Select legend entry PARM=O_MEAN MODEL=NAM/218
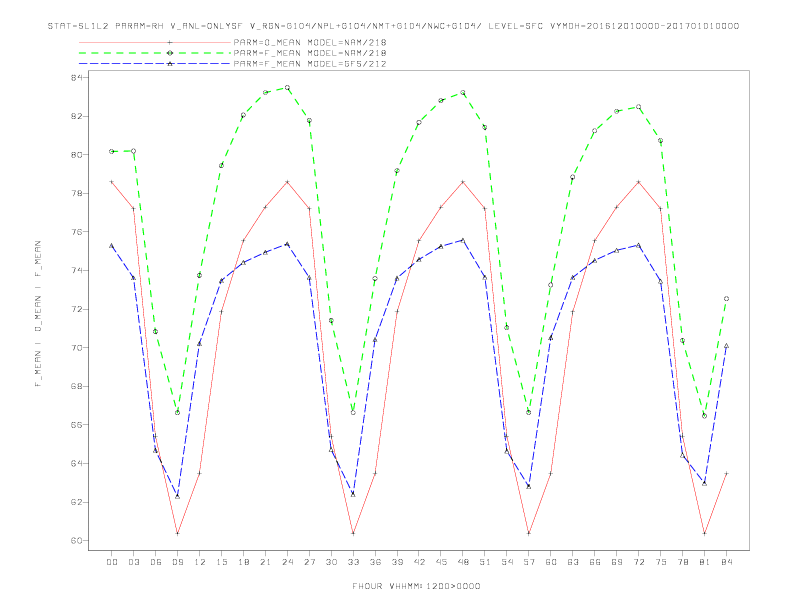Screen dimensions: 792x612 point(310,42)
